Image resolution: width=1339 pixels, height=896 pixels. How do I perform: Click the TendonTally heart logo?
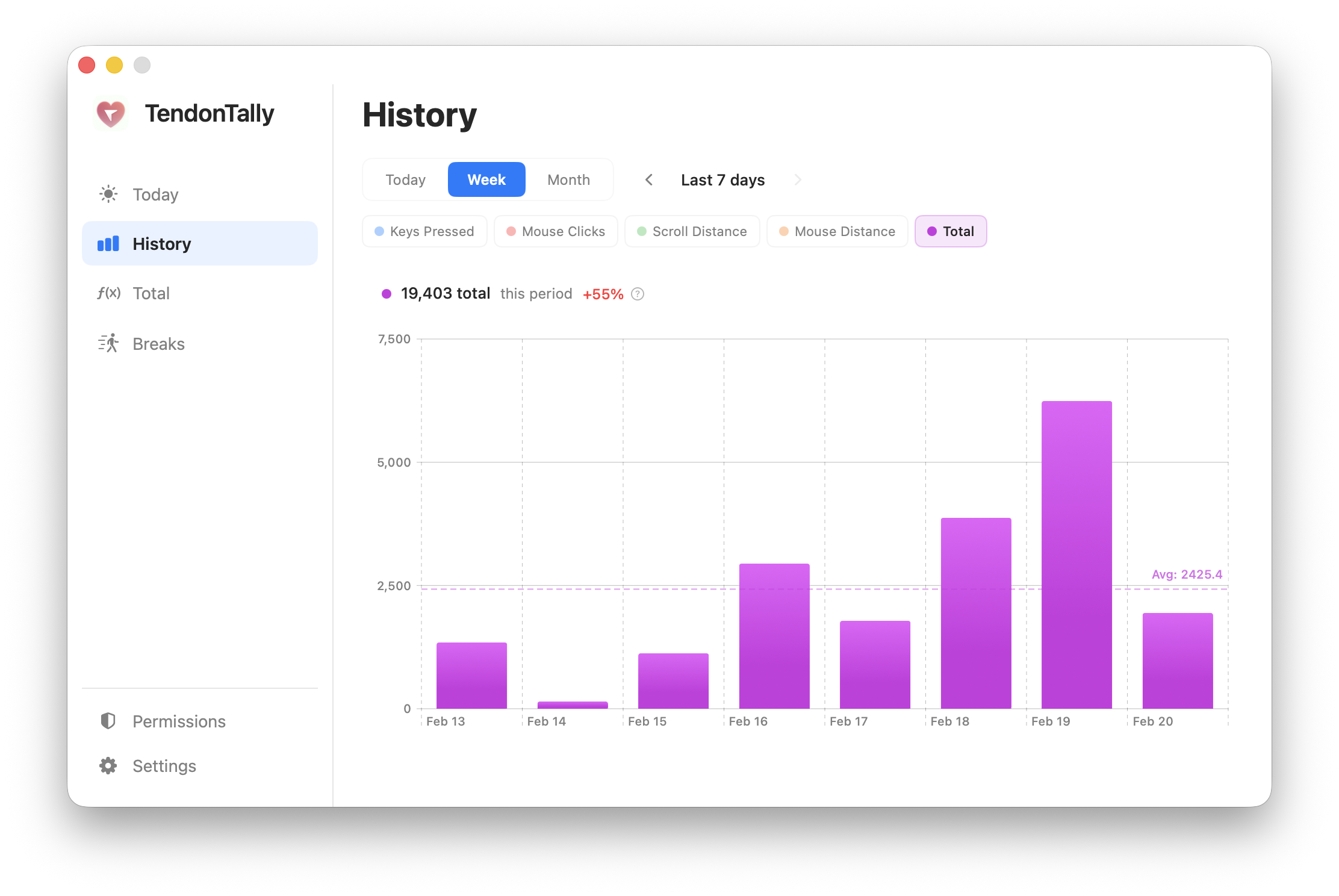pyautogui.click(x=112, y=114)
